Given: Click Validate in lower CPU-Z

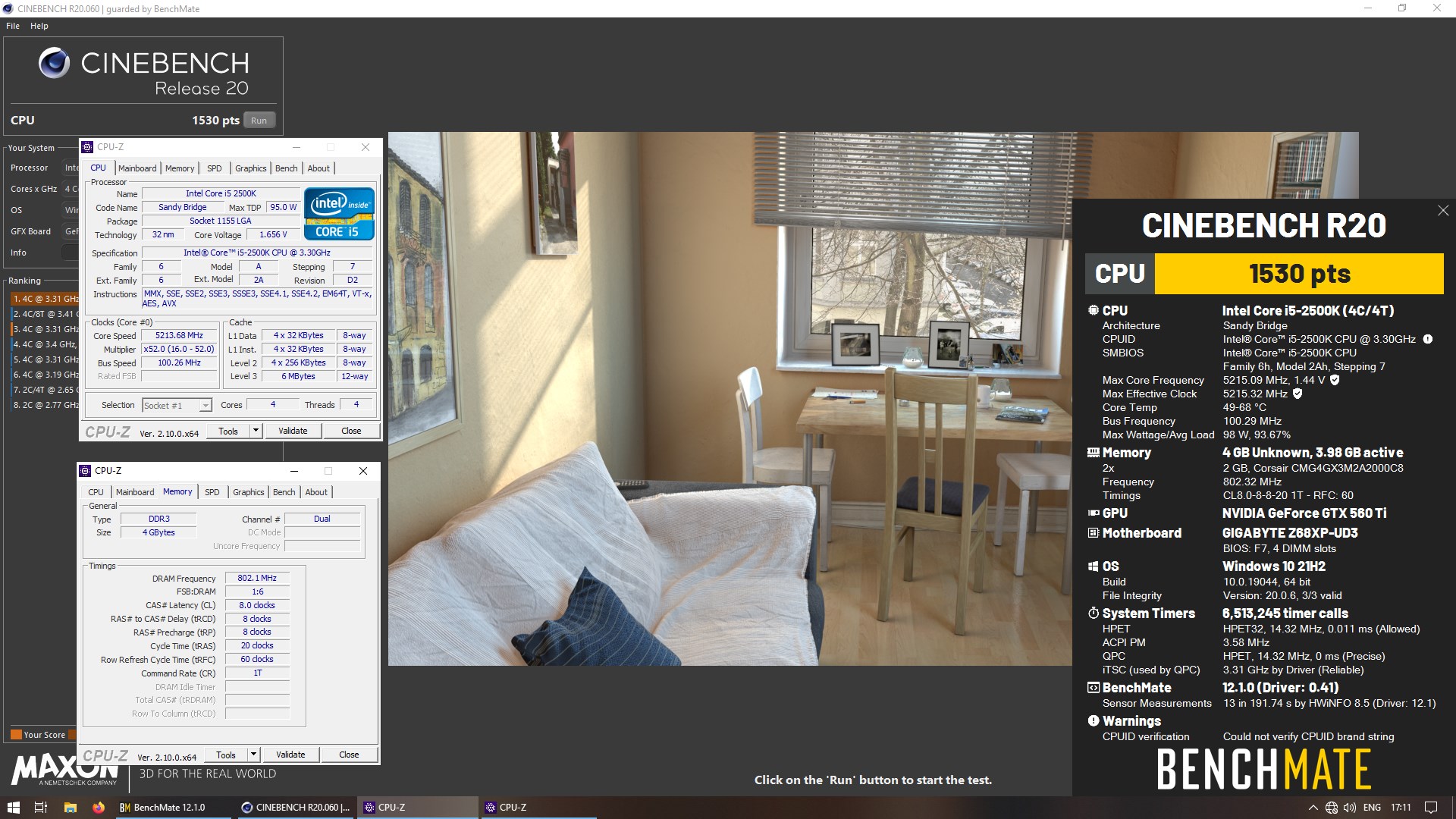Looking at the screenshot, I should coord(290,755).
